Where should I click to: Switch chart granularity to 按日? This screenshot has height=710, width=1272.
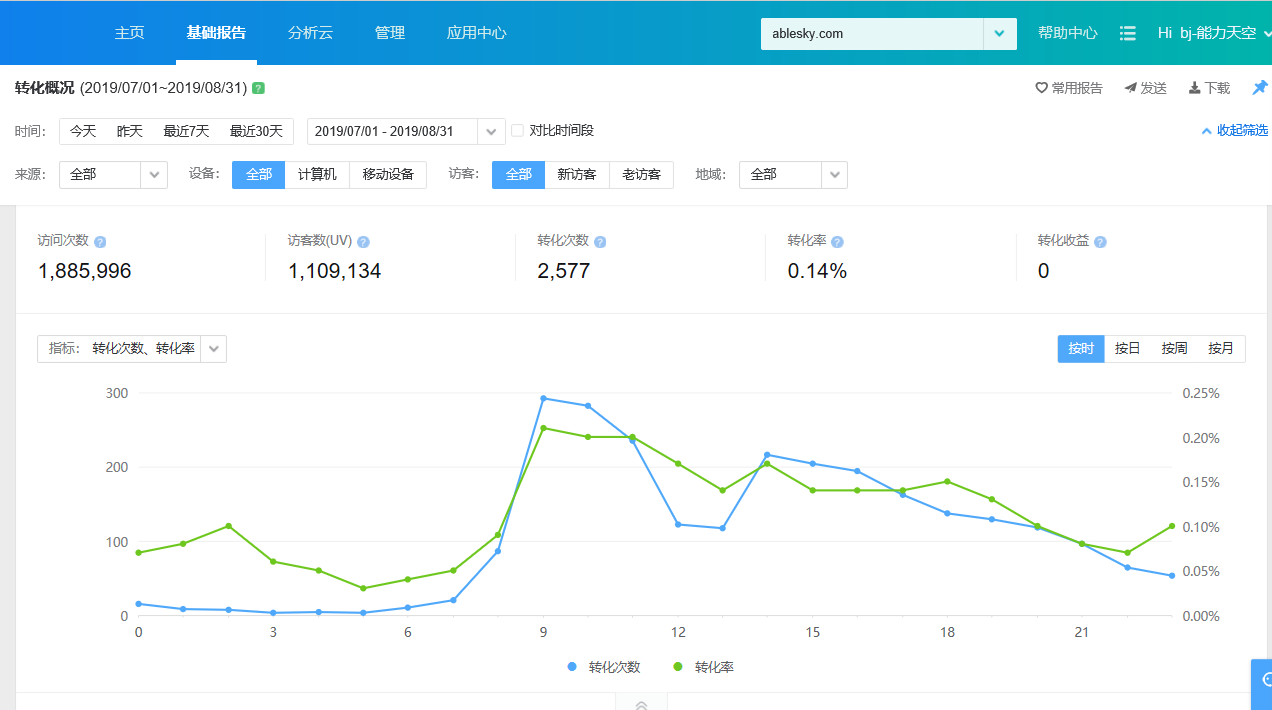pyautogui.click(x=1127, y=349)
